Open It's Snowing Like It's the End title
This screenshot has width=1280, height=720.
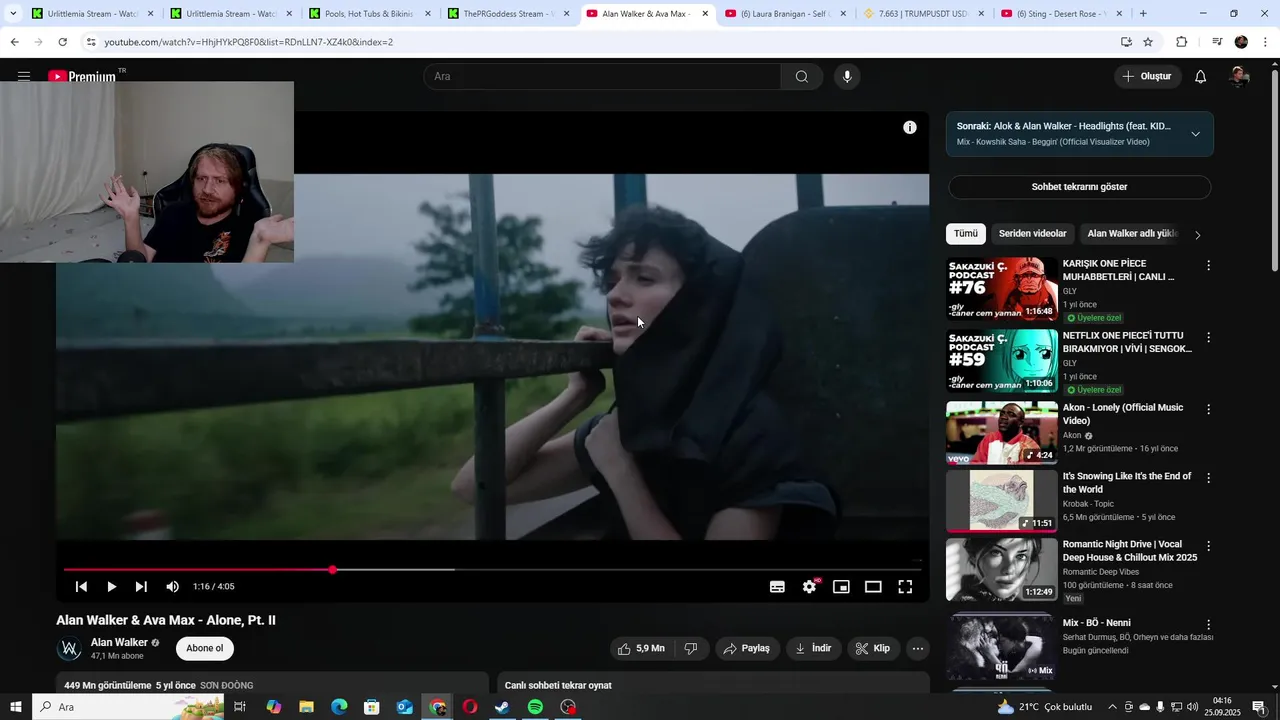click(x=1127, y=483)
